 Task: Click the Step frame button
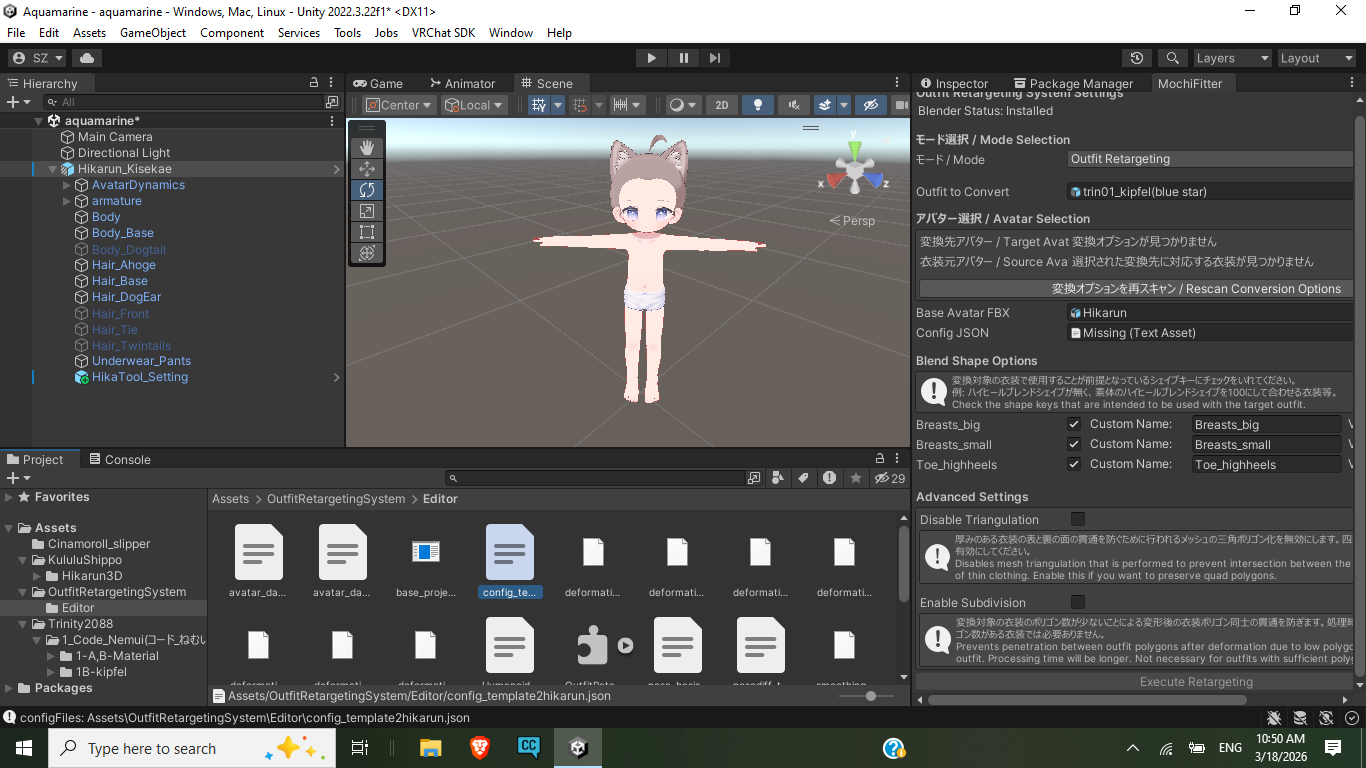[x=714, y=58]
